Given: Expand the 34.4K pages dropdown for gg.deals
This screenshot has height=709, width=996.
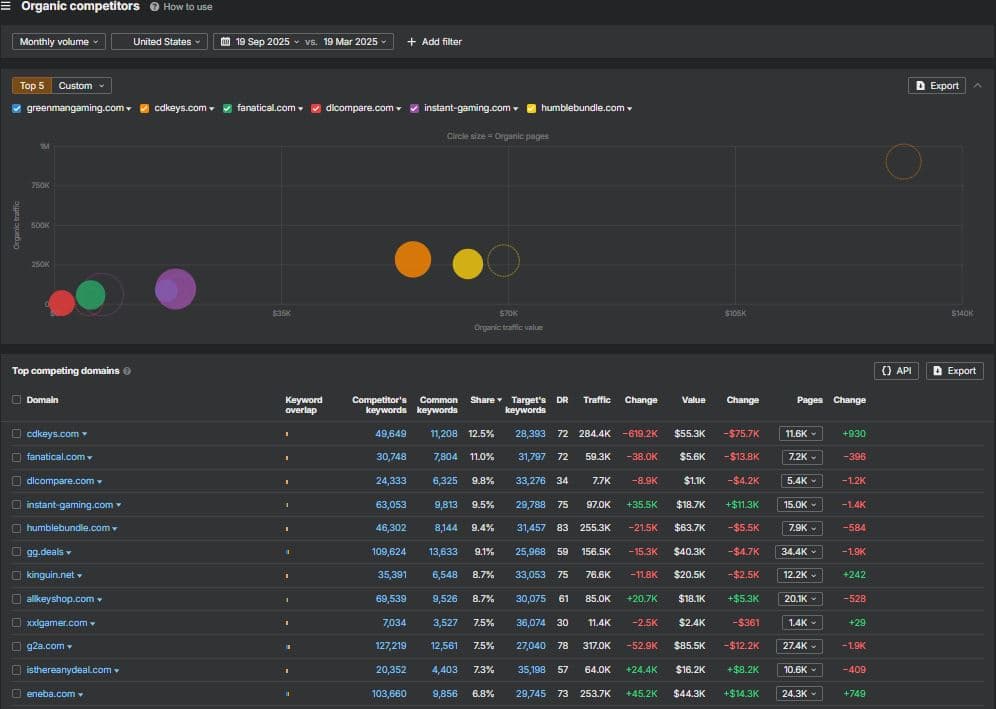Looking at the screenshot, I should click(x=798, y=552).
